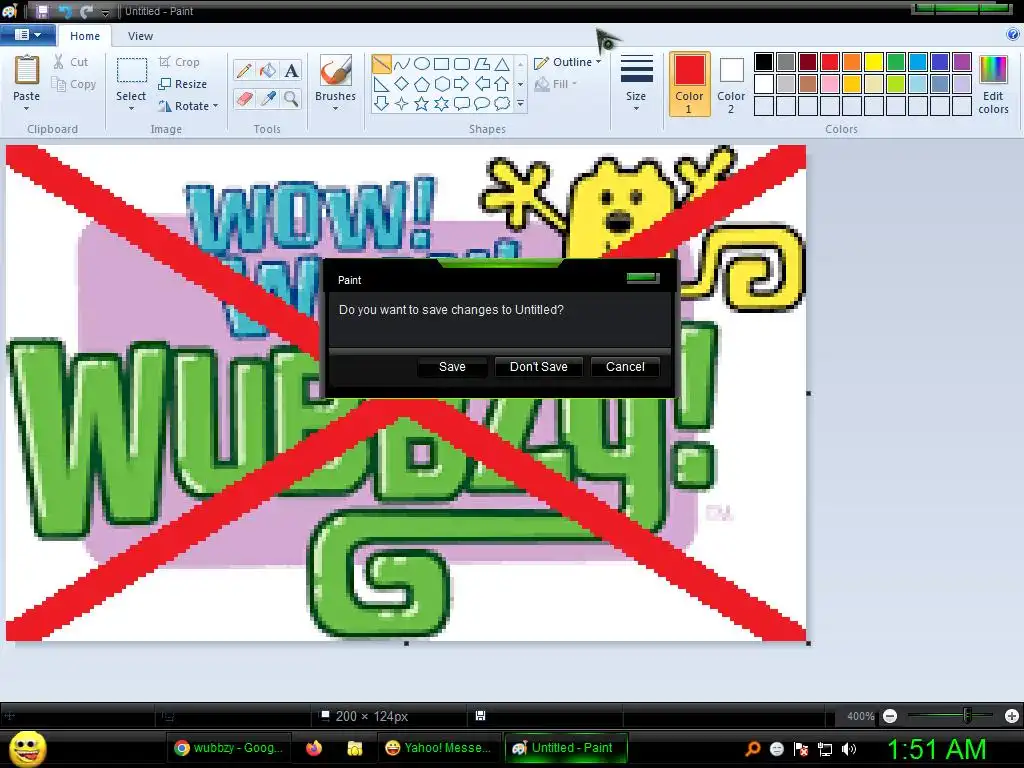
Task: Open Paint Help question mark icon
Action: pyautogui.click(x=1013, y=35)
